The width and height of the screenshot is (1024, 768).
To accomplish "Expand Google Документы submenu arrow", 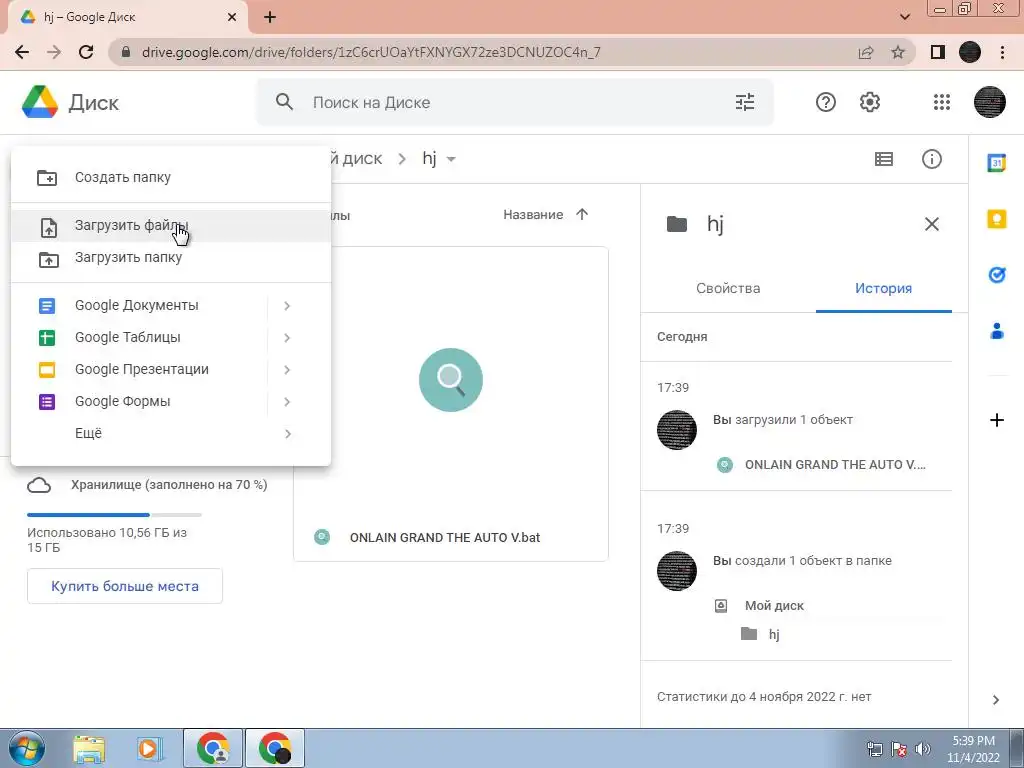I will 287,306.
